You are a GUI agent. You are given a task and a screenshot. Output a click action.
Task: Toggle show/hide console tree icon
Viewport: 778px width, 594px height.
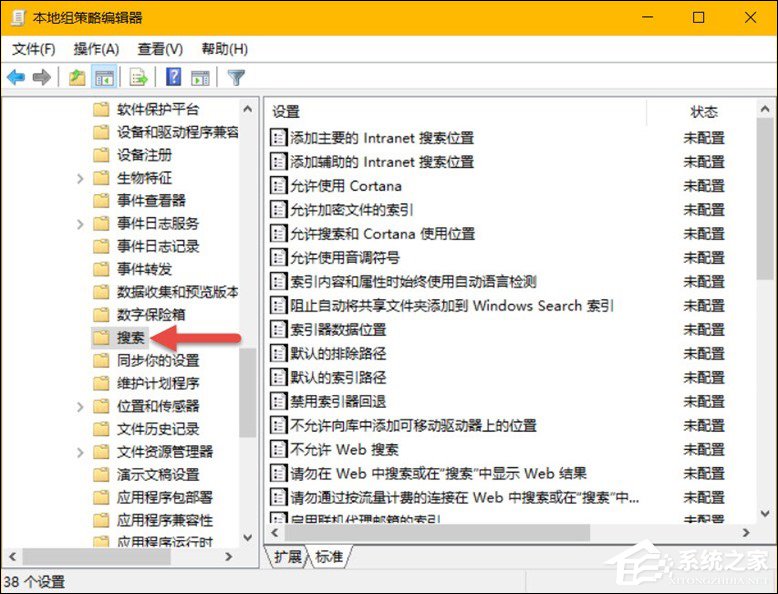click(x=104, y=77)
